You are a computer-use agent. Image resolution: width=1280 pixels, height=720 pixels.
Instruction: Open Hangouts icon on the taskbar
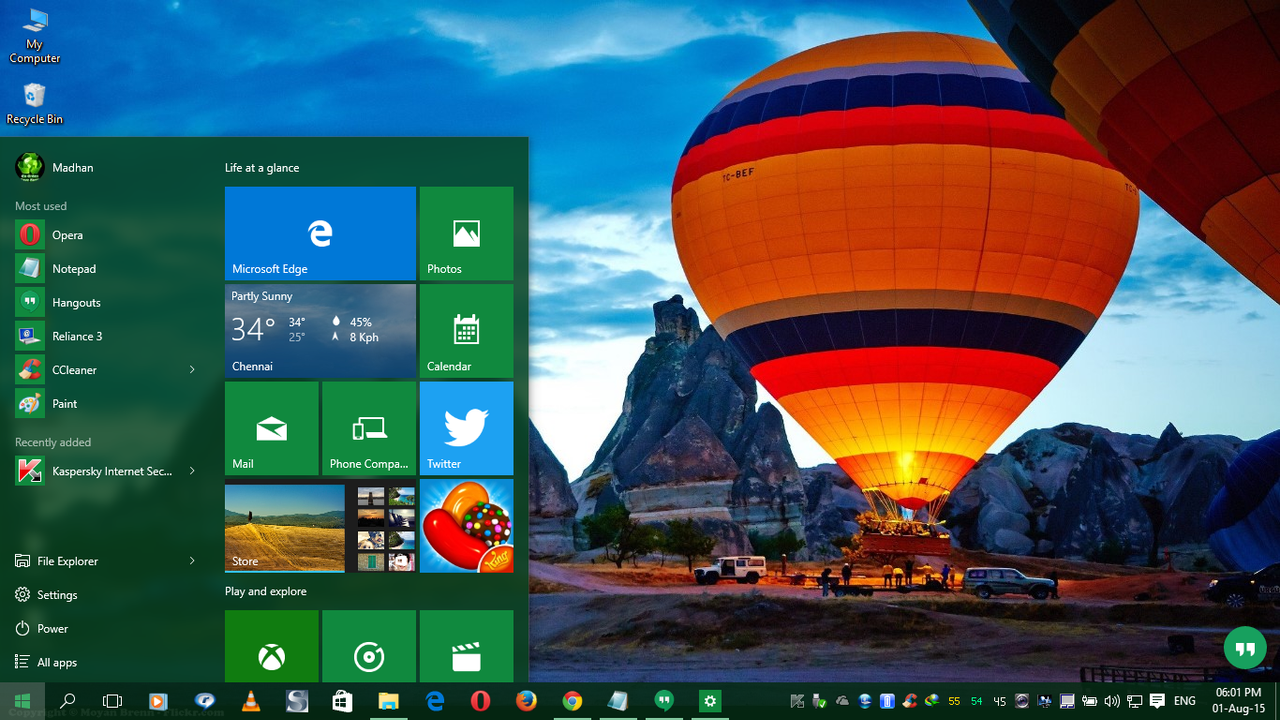(664, 701)
